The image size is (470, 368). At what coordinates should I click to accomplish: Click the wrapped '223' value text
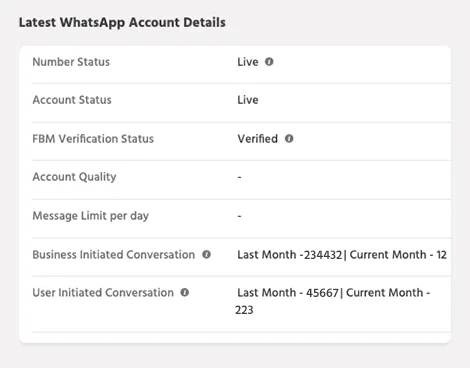(x=244, y=310)
